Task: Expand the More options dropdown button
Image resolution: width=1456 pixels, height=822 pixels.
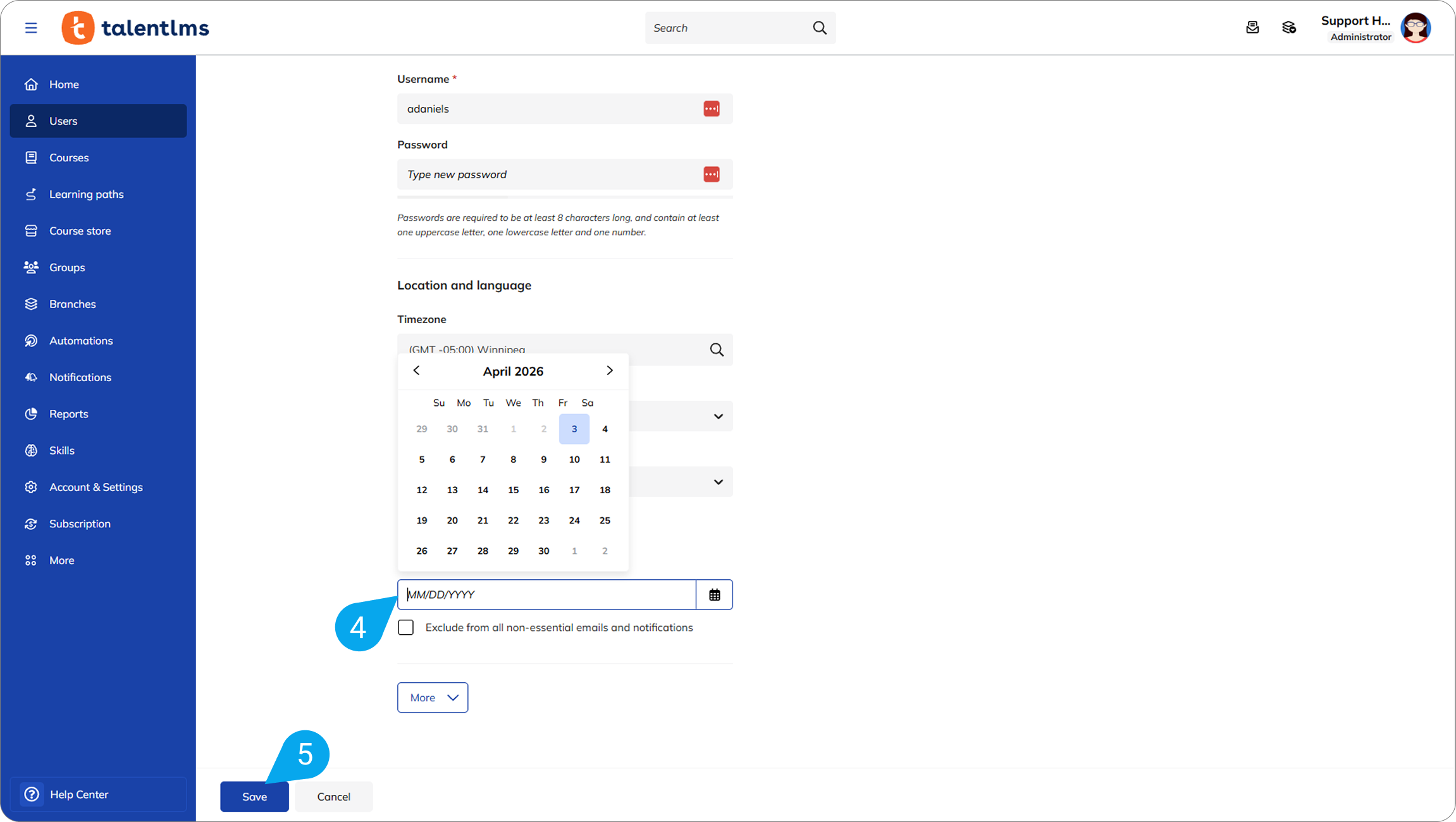Action: pyautogui.click(x=433, y=697)
